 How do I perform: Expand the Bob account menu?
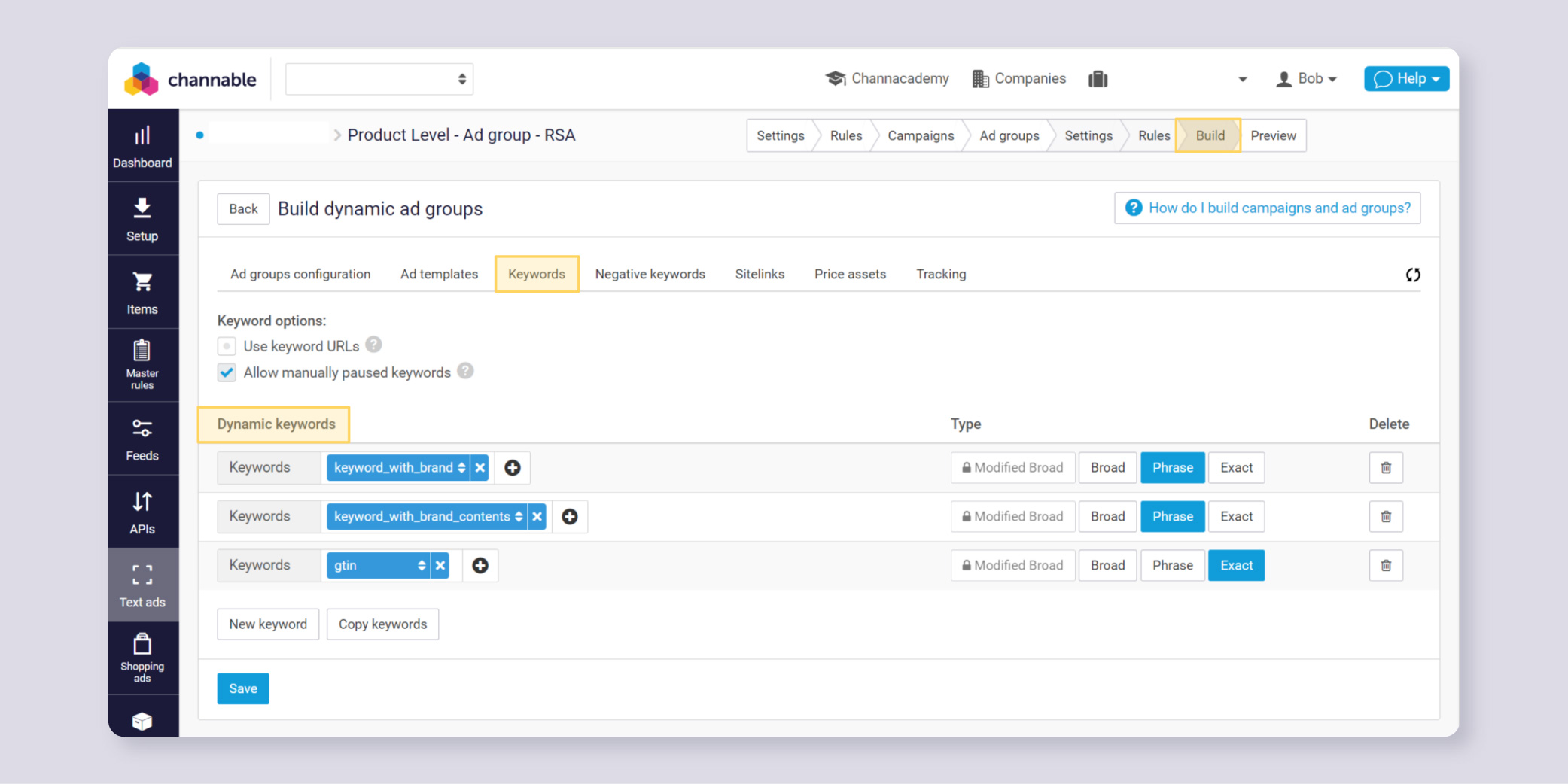pyautogui.click(x=1307, y=78)
